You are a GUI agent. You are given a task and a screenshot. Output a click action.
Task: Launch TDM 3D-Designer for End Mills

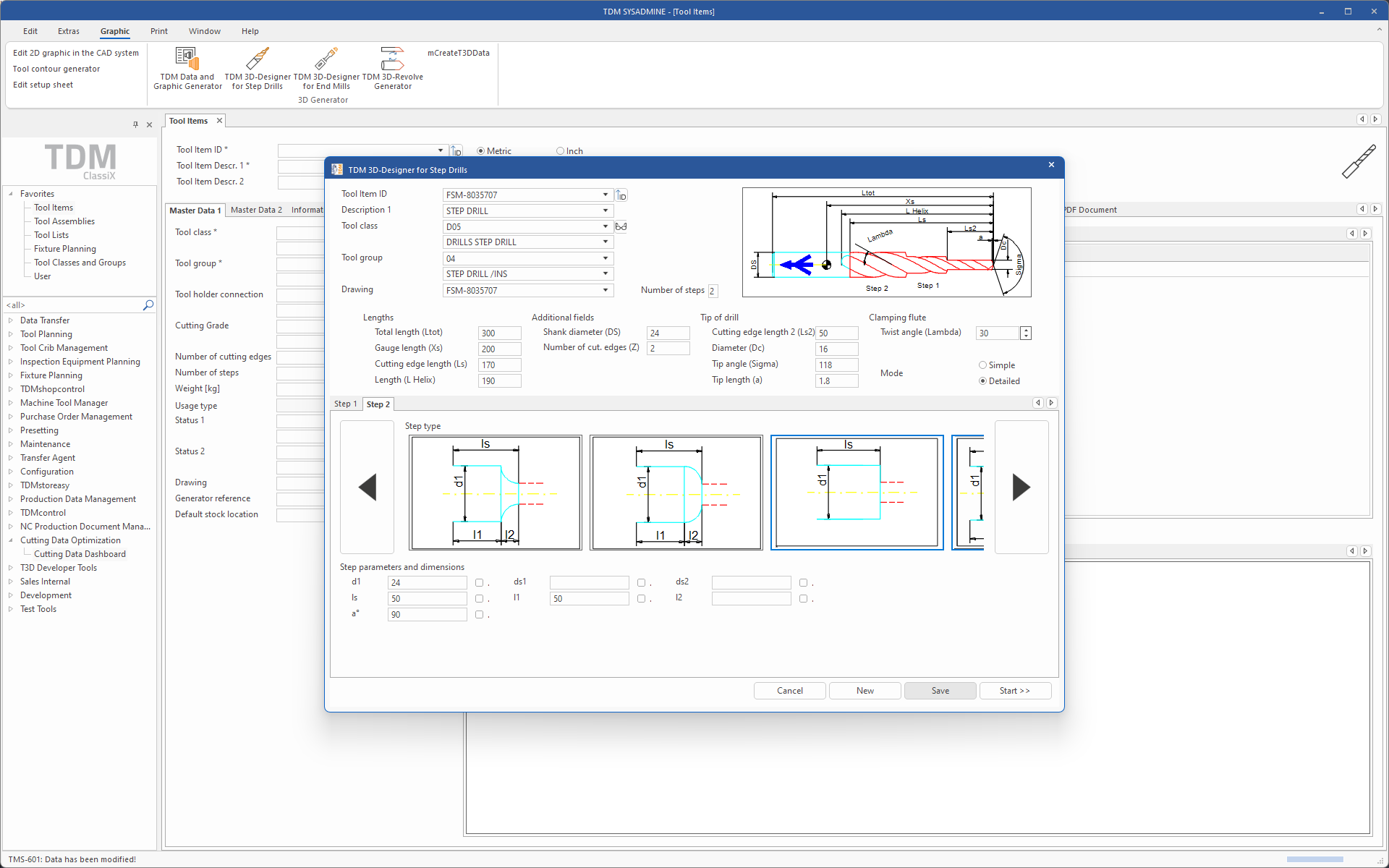point(326,69)
